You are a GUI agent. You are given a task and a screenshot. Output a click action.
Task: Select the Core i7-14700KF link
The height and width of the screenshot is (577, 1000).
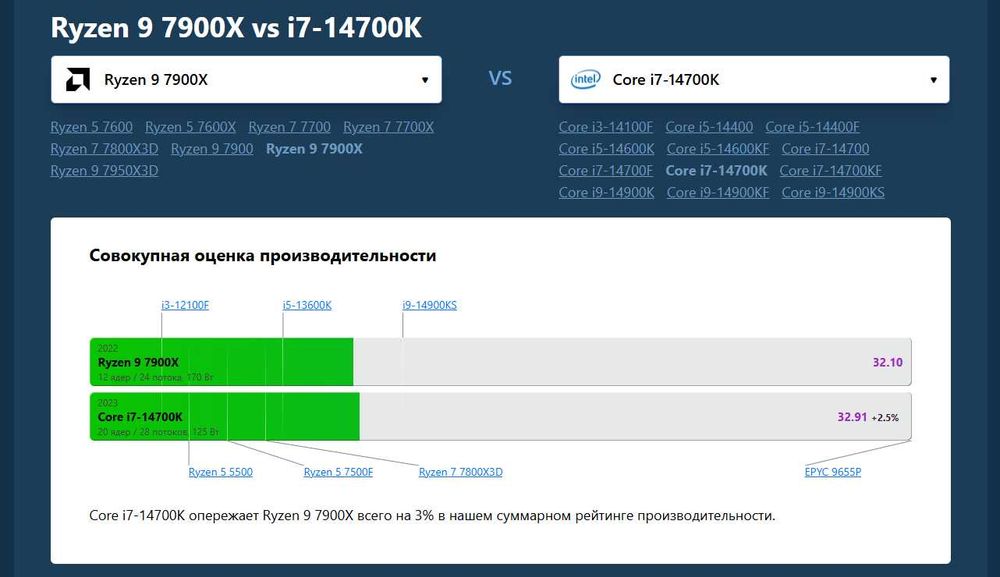(x=831, y=170)
